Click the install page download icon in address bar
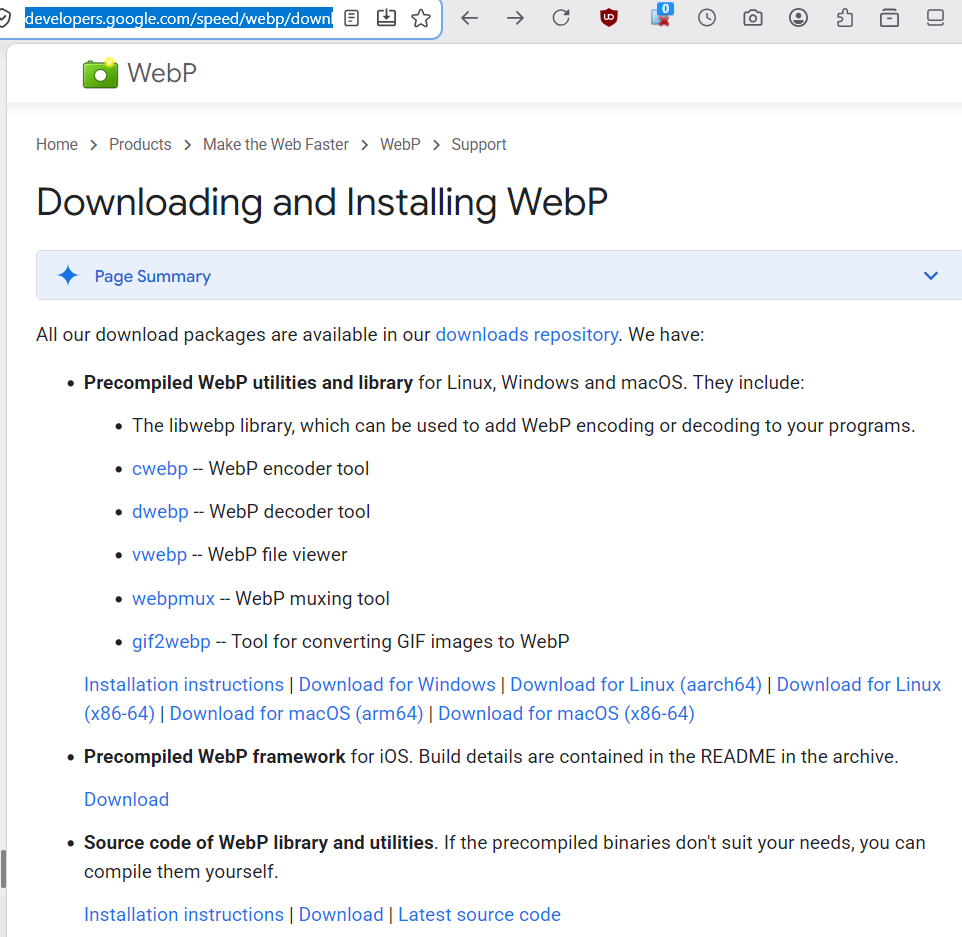This screenshot has width=962, height=937. (387, 18)
